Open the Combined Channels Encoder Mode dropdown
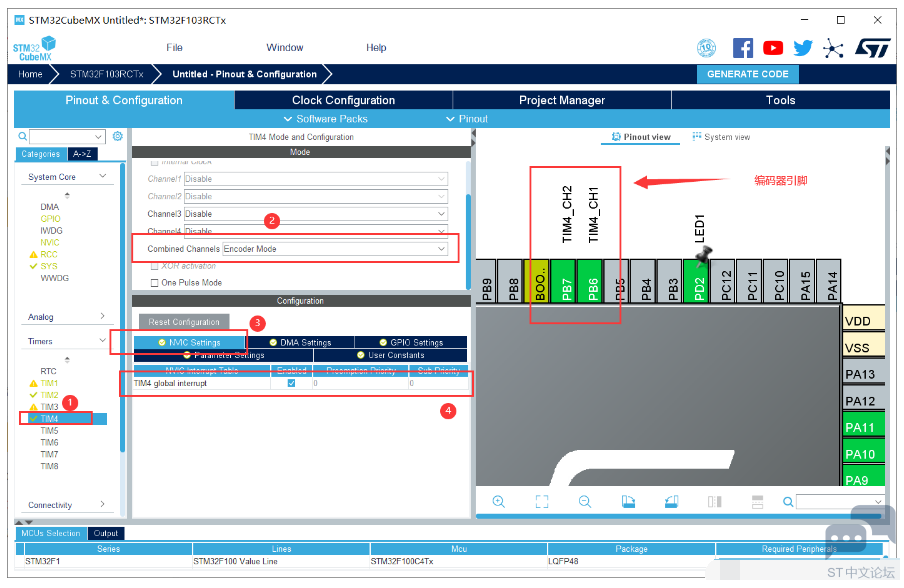Image resolution: width=904 pixels, height=588 pixels. pos(335,248)
